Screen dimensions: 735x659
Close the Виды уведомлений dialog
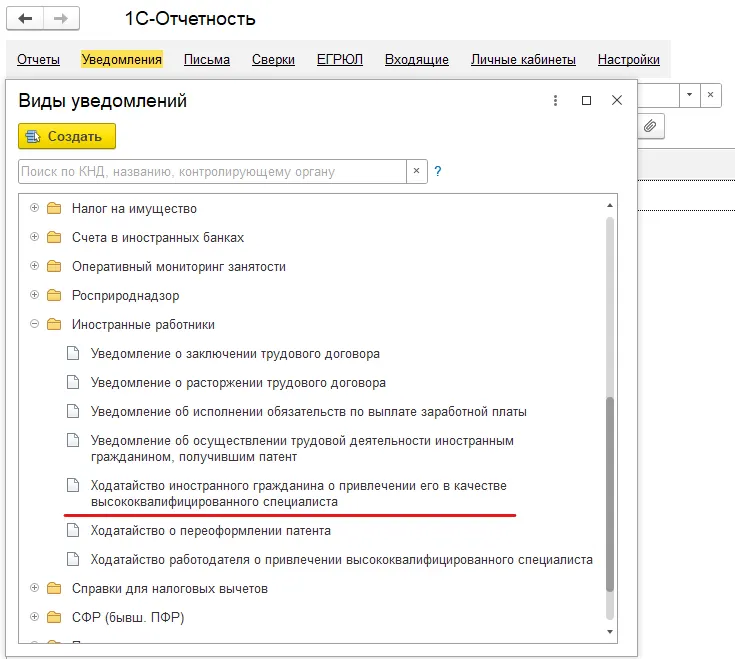tap(617, 100)
